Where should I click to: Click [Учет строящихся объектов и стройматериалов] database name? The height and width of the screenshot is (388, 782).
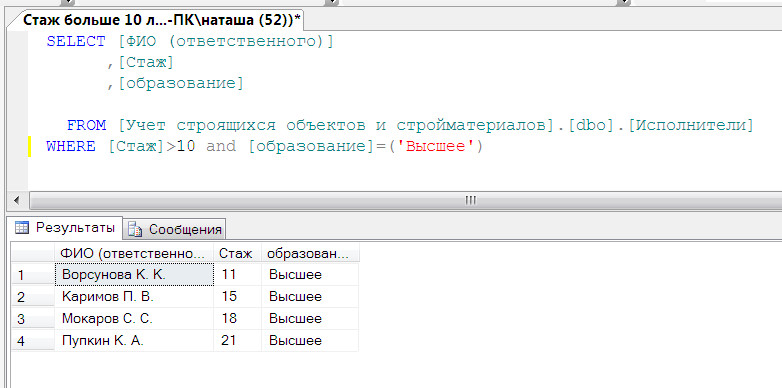[337, 125]
